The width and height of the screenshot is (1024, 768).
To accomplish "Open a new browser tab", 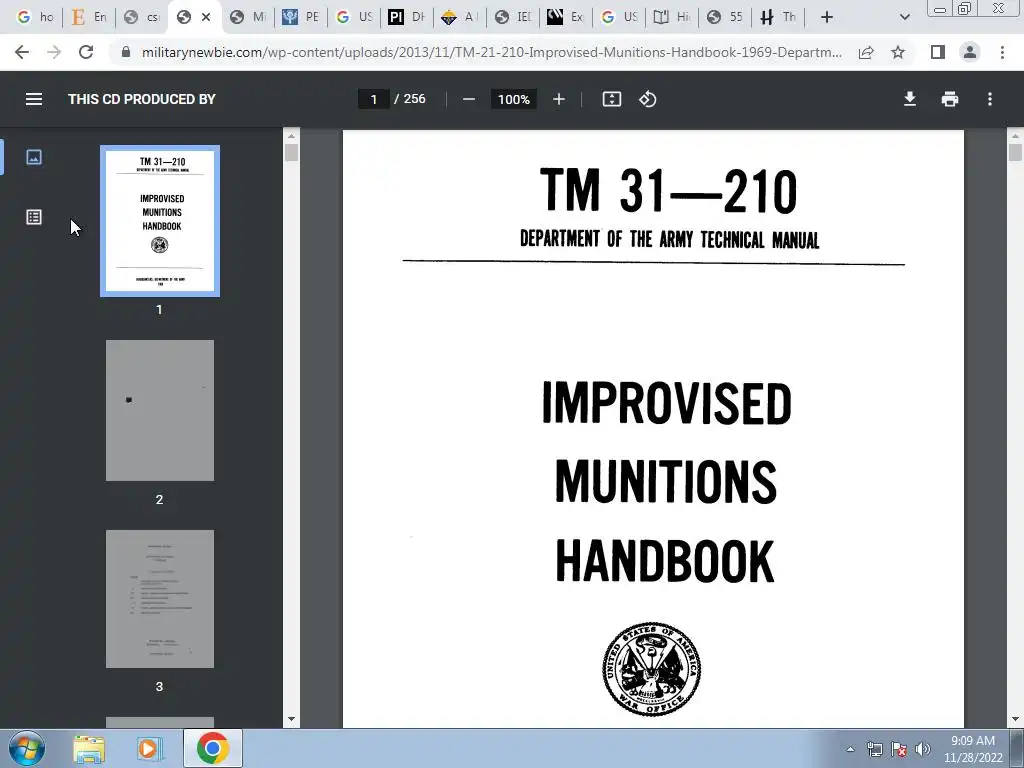I will (x=827, y=17).
